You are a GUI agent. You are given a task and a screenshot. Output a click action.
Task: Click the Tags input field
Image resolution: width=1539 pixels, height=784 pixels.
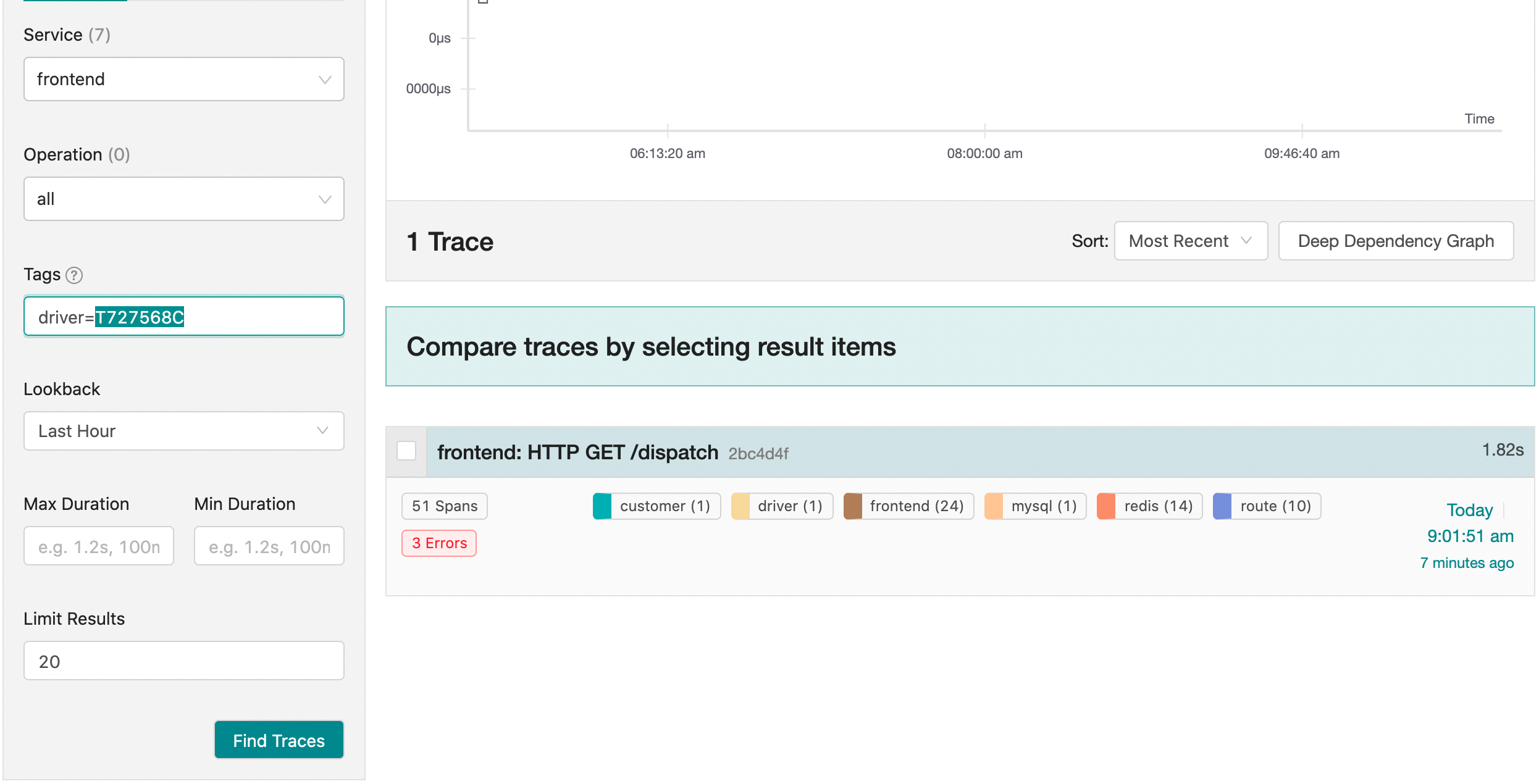tap(259, 317)
